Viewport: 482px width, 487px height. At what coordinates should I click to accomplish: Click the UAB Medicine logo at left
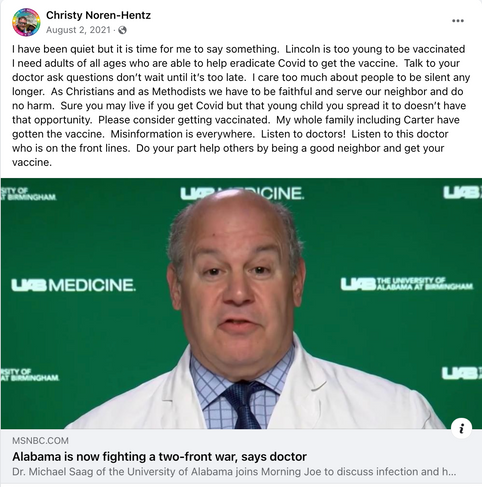click(x=73, y=285)
